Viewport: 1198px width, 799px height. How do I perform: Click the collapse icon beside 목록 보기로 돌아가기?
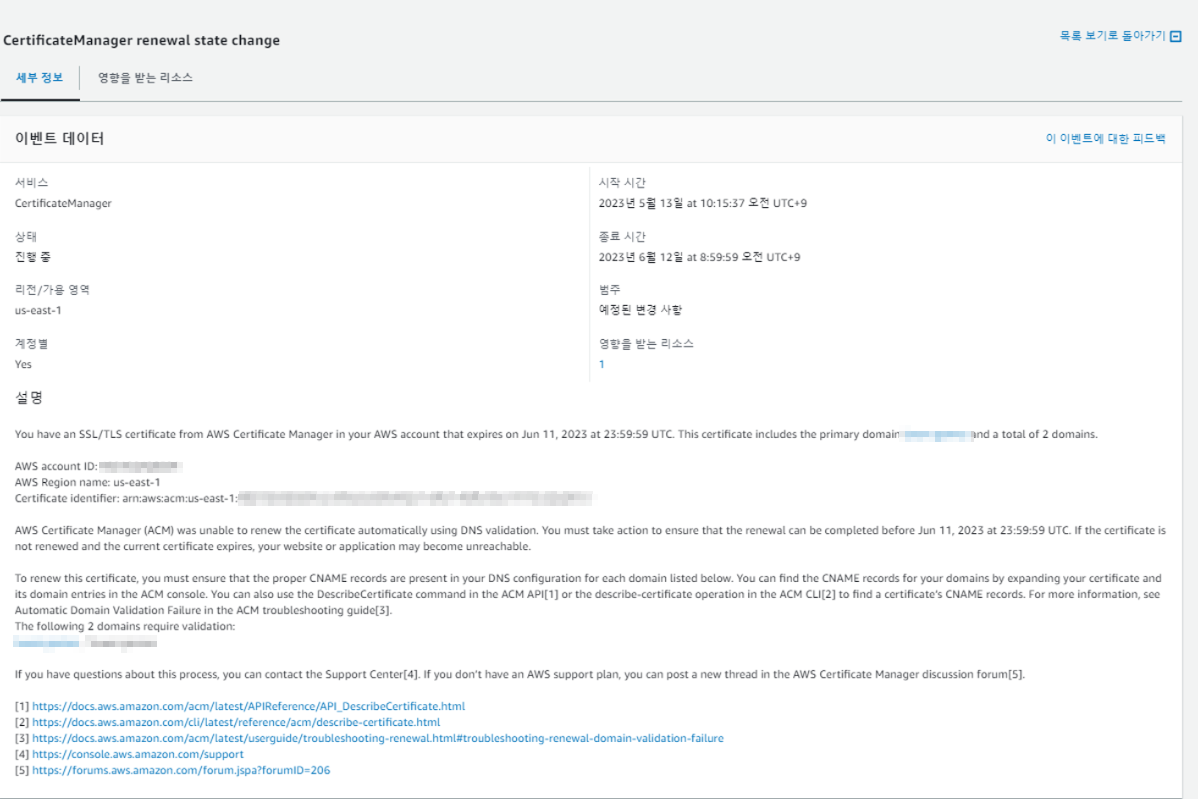(1176, 37)
